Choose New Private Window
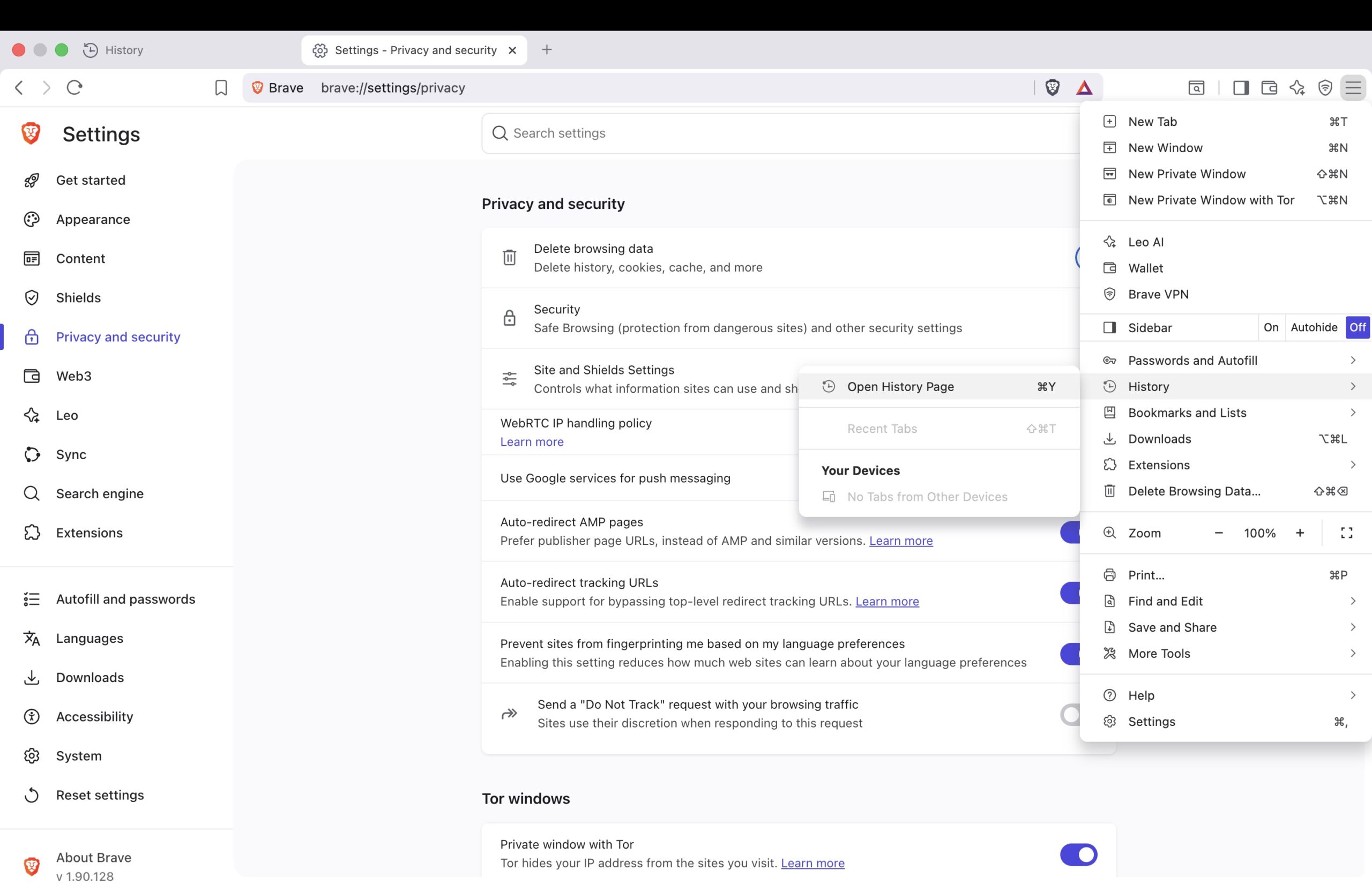 coord(1226,174)
